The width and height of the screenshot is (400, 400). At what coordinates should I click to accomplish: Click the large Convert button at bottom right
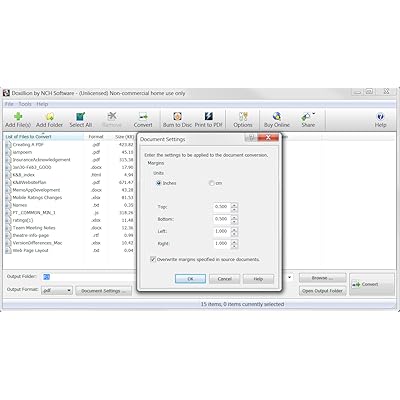point(372,284)
